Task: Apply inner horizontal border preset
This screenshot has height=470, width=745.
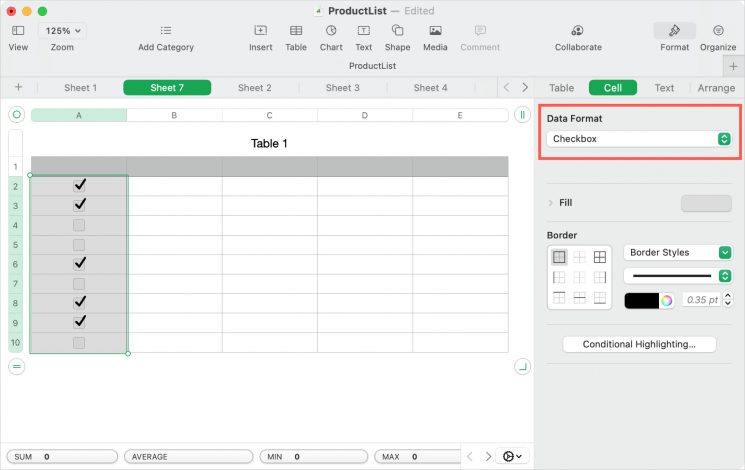Action: 580,298
